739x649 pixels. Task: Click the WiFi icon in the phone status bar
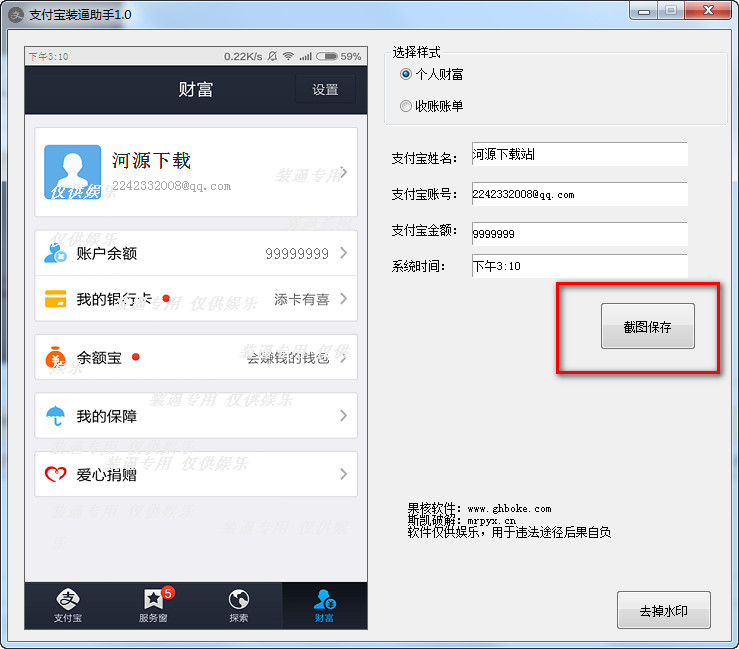pos(288,56)
